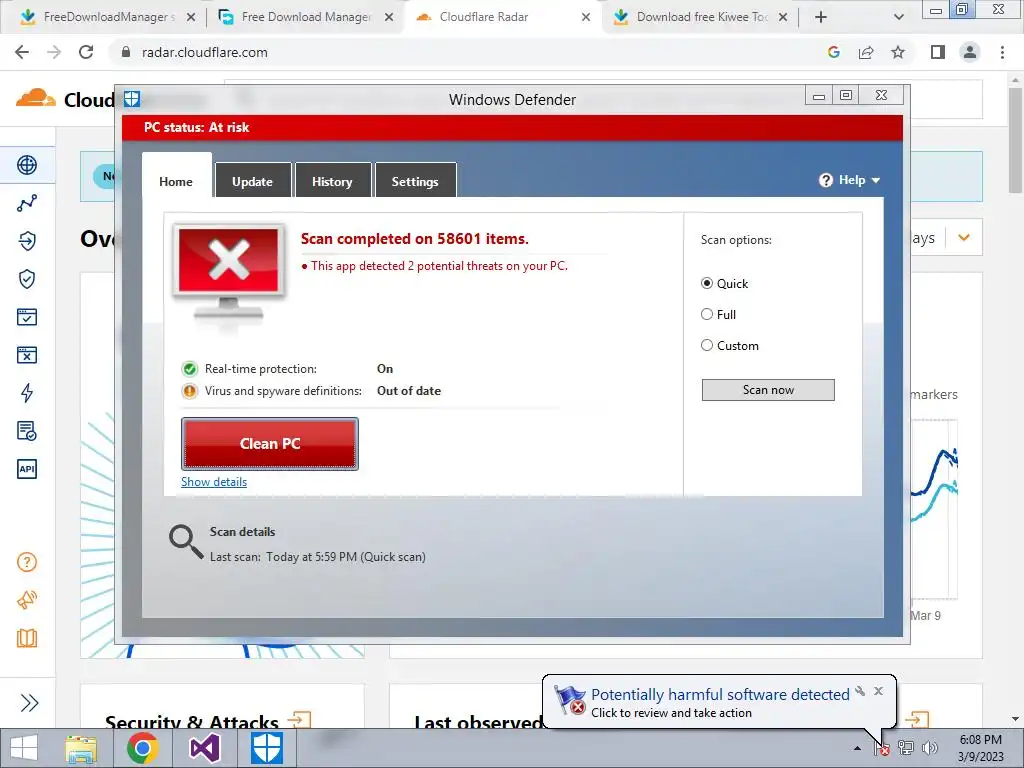Close the harmful software notification balloon

(x=878, y=691)
